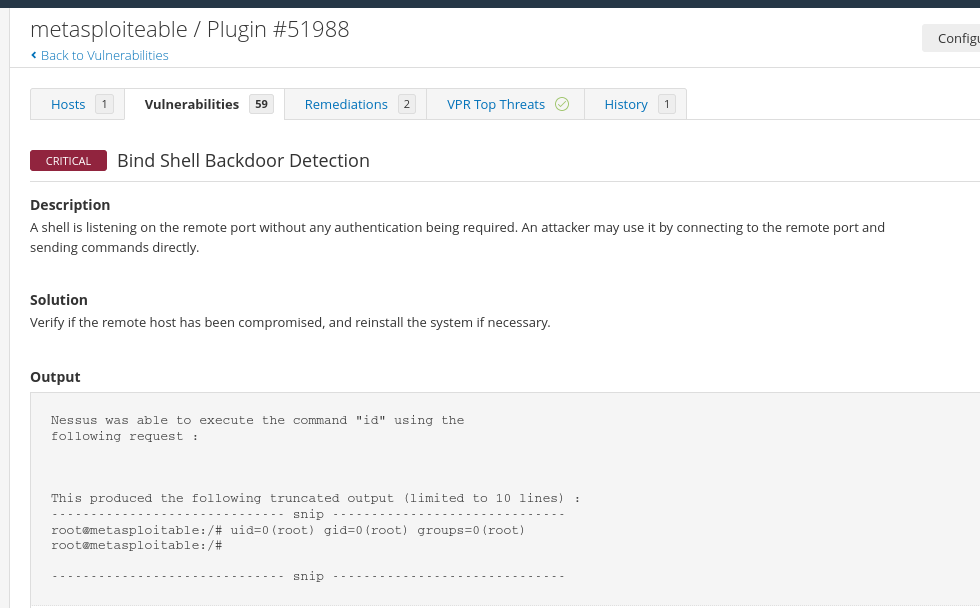This screenshot has height=608, width=980.
Task: Click the History count badge
Action: 666,104
